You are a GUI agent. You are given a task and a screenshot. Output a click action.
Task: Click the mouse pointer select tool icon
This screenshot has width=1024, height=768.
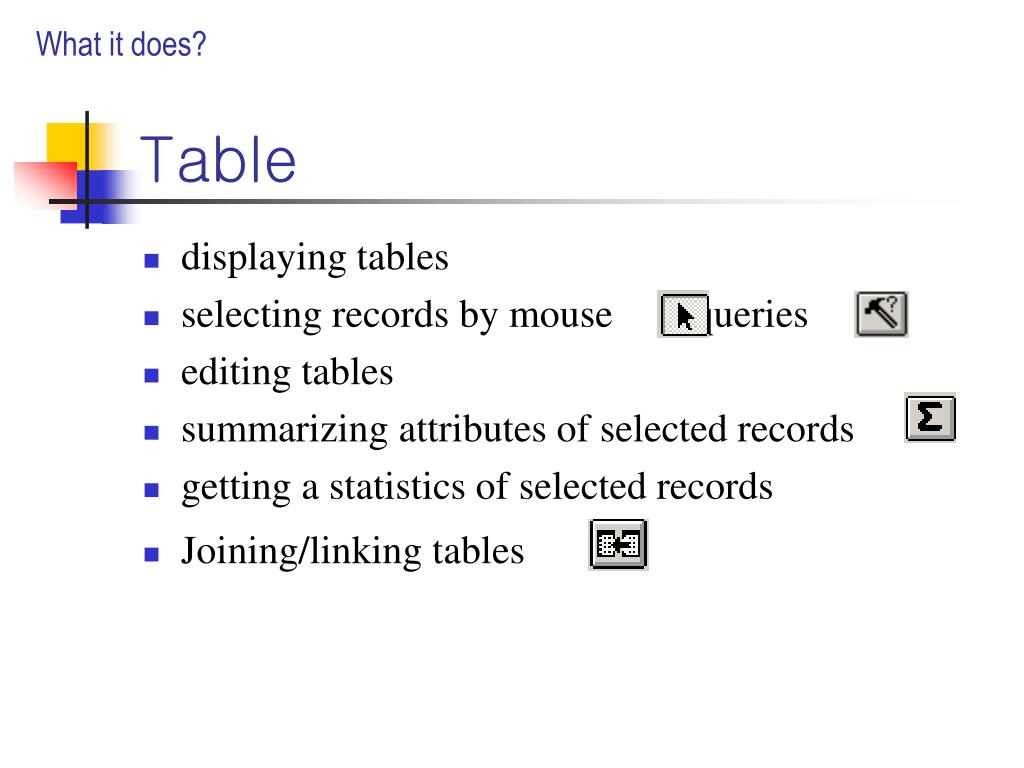[684, 315]
